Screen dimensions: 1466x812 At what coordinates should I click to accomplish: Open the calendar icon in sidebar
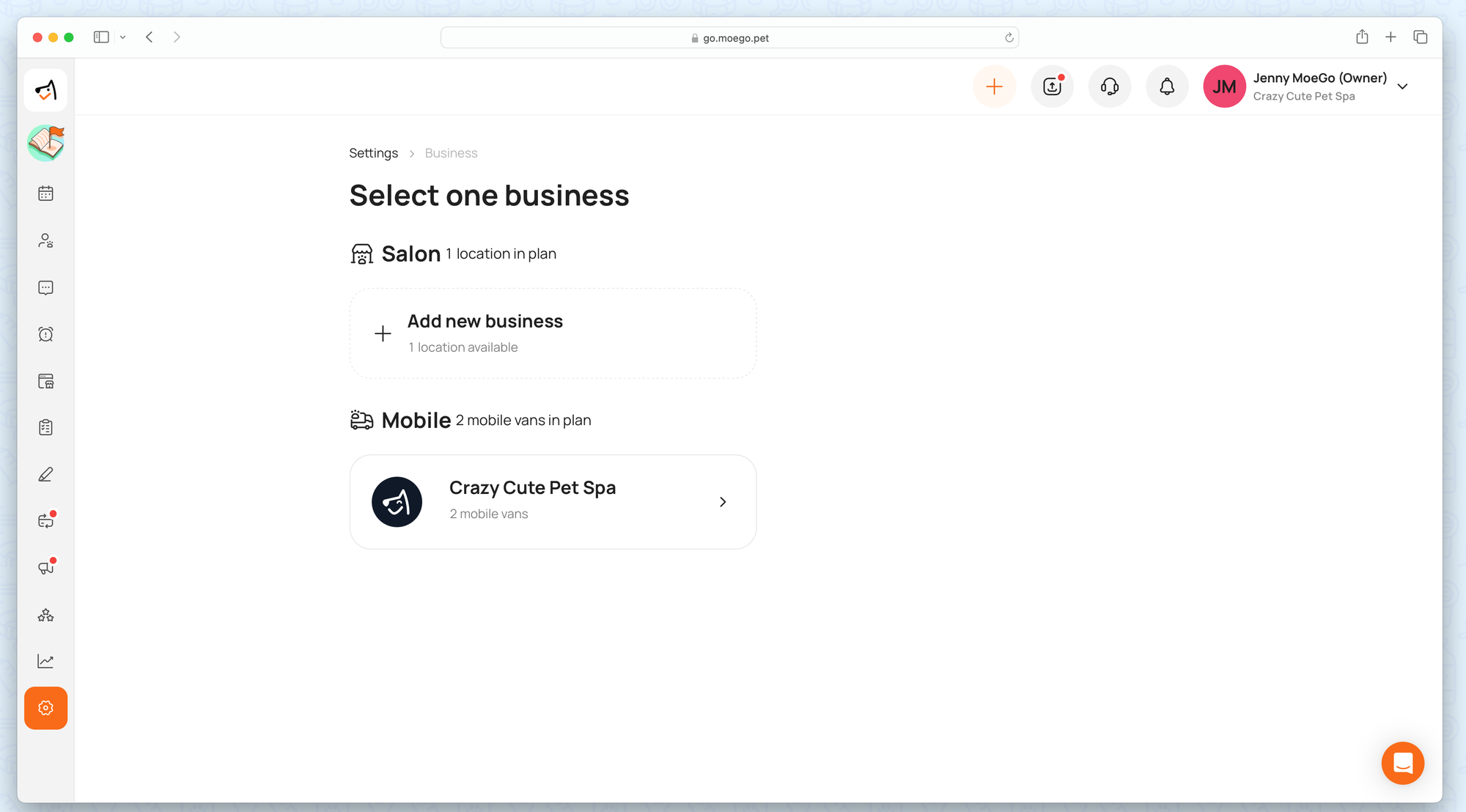tap(45, 193)
